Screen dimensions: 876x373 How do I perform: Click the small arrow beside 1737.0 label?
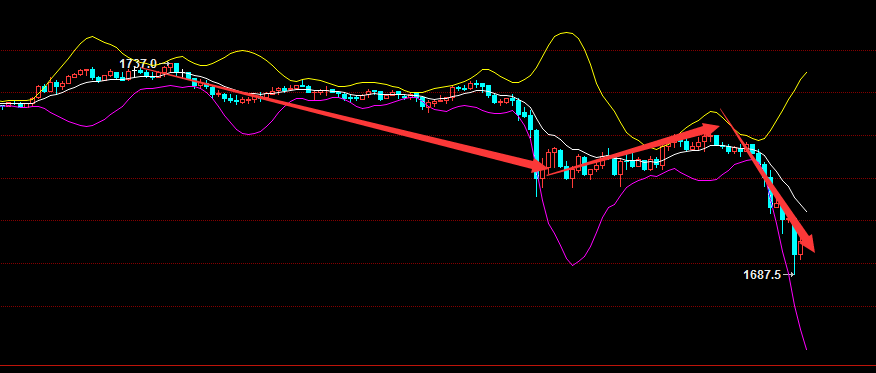pos(164,64)
